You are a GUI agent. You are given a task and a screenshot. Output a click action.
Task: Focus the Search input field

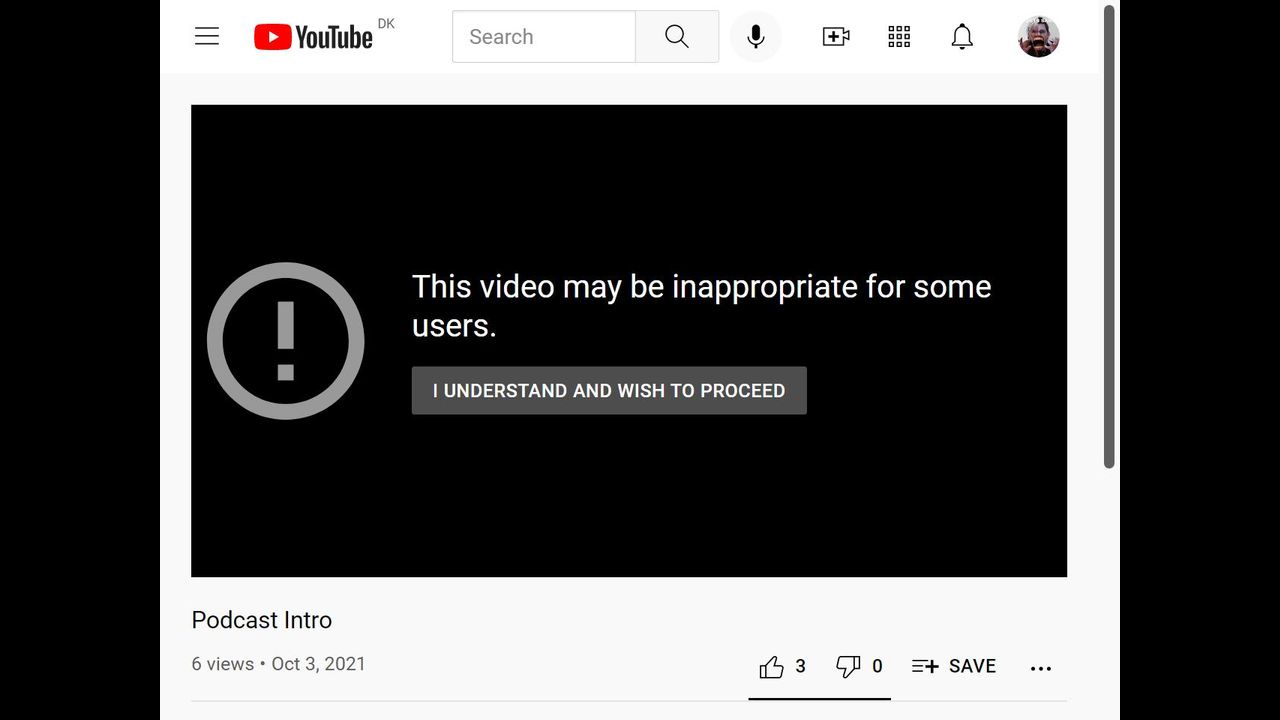pos(544,37)
